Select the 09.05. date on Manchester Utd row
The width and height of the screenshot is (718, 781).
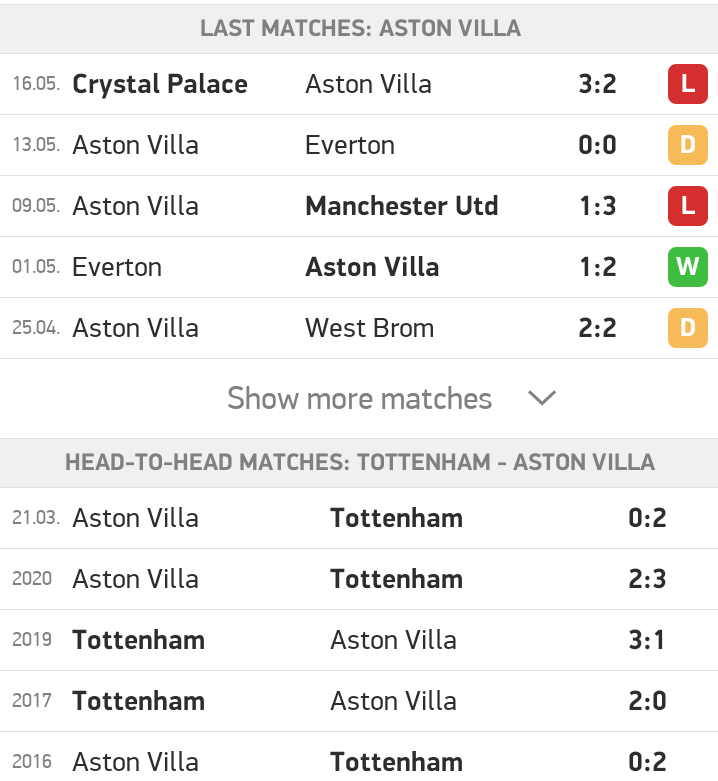click(x=36, y=205)
